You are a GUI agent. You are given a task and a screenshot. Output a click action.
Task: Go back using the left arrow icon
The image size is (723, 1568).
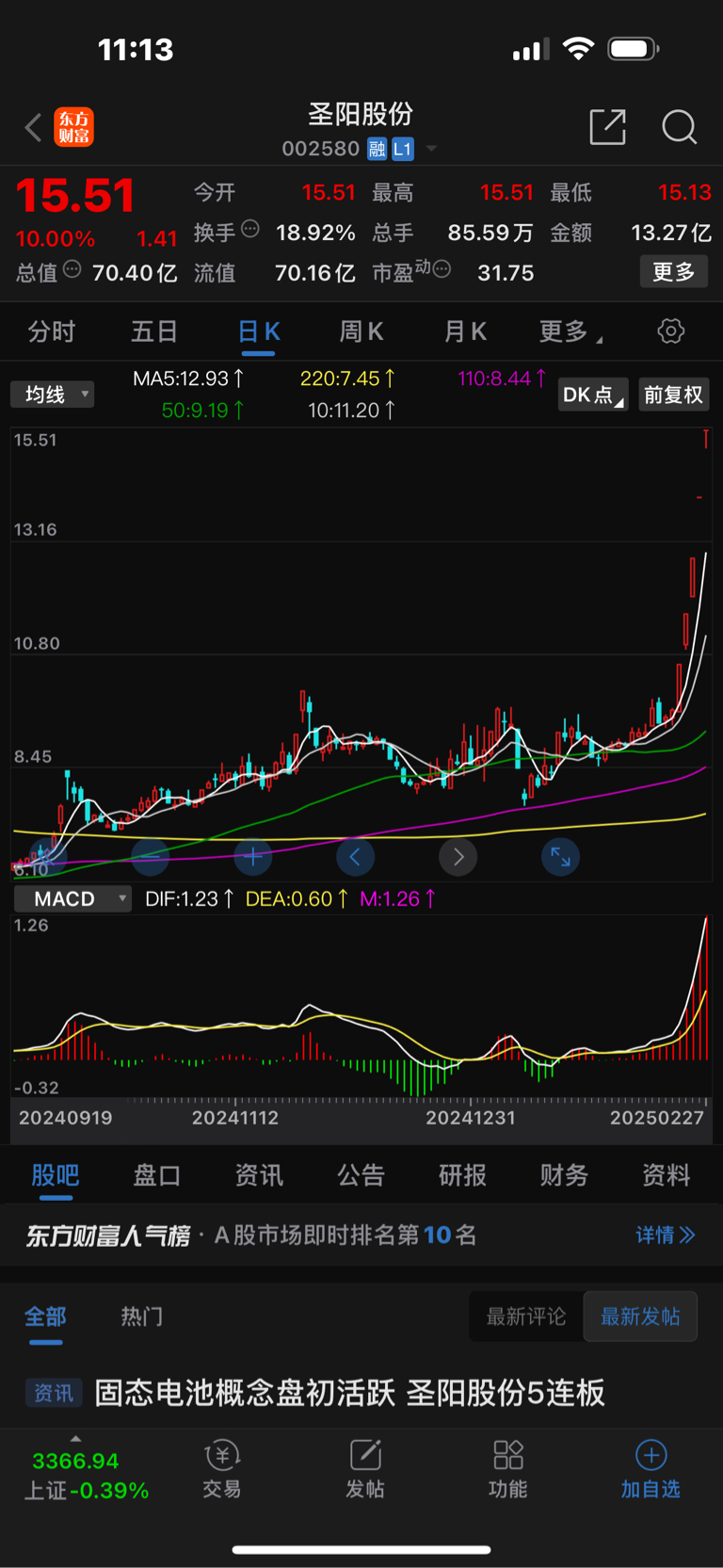pos(33,127)
